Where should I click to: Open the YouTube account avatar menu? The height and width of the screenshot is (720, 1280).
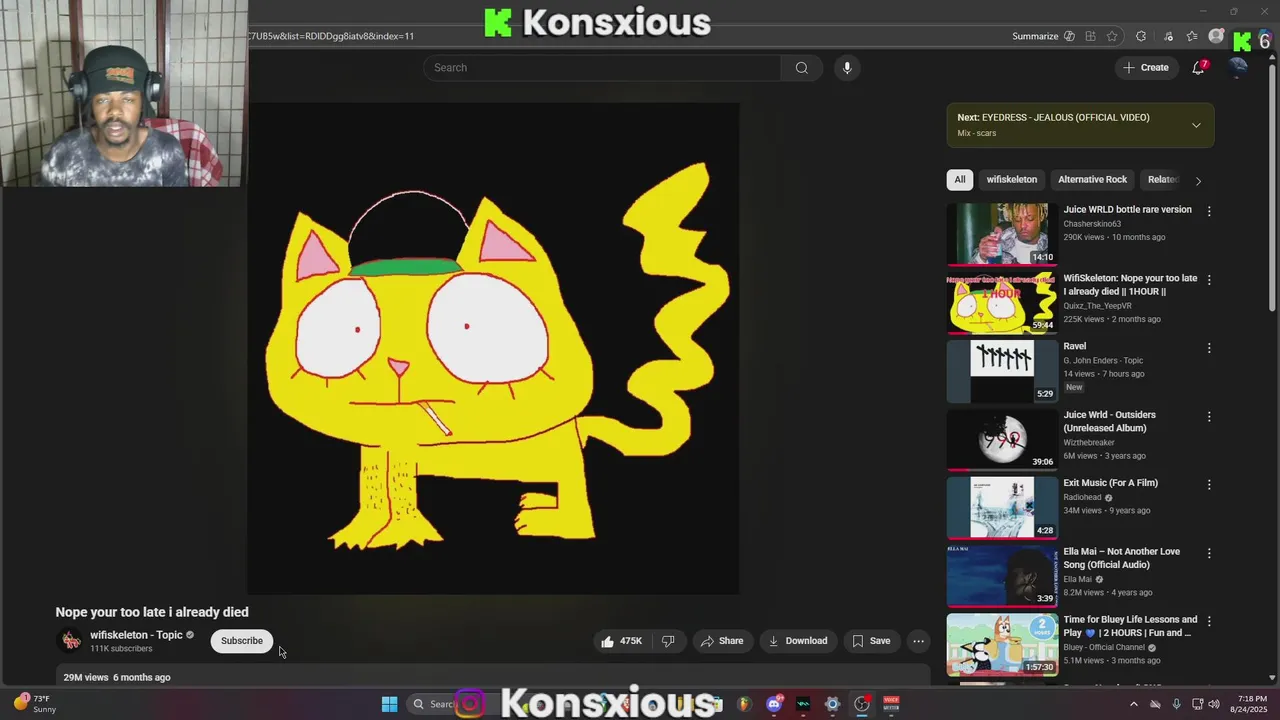tap(1238, 68)
